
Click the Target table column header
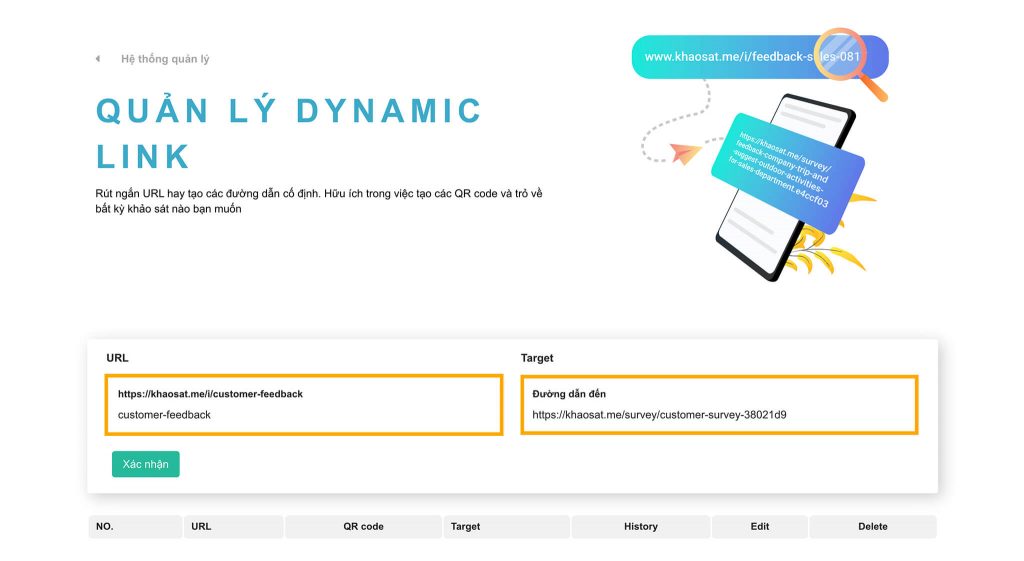pyautogui.click(x=507, y=526)
